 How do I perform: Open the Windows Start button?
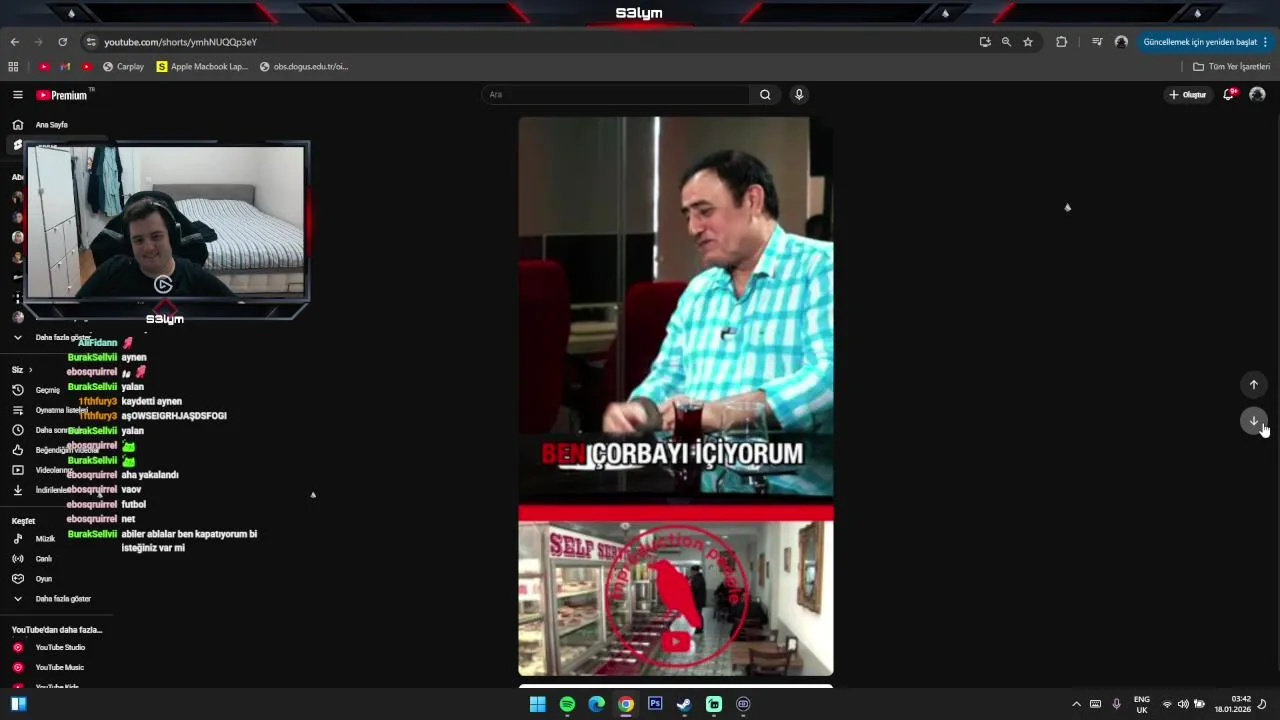538,704
